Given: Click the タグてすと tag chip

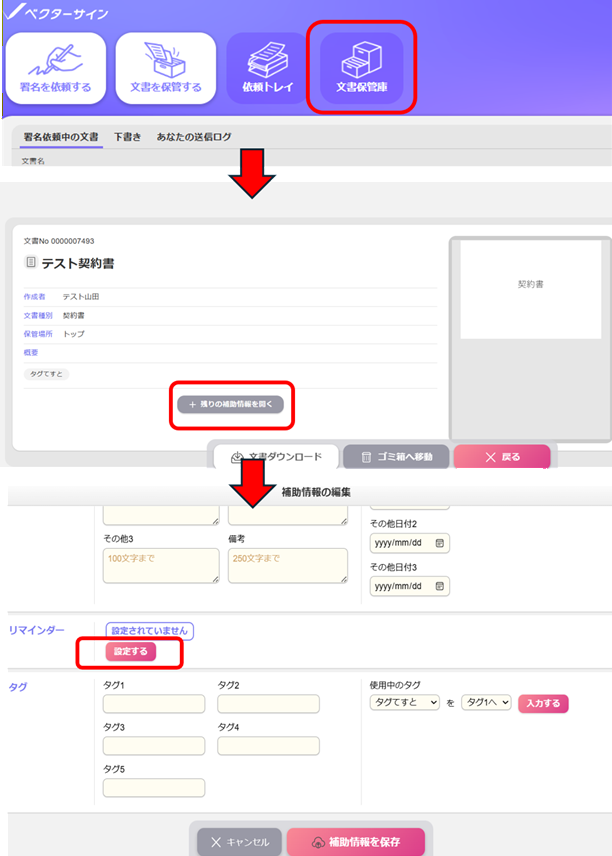Looking at the screenshot, I should click(x=46, y=374).
